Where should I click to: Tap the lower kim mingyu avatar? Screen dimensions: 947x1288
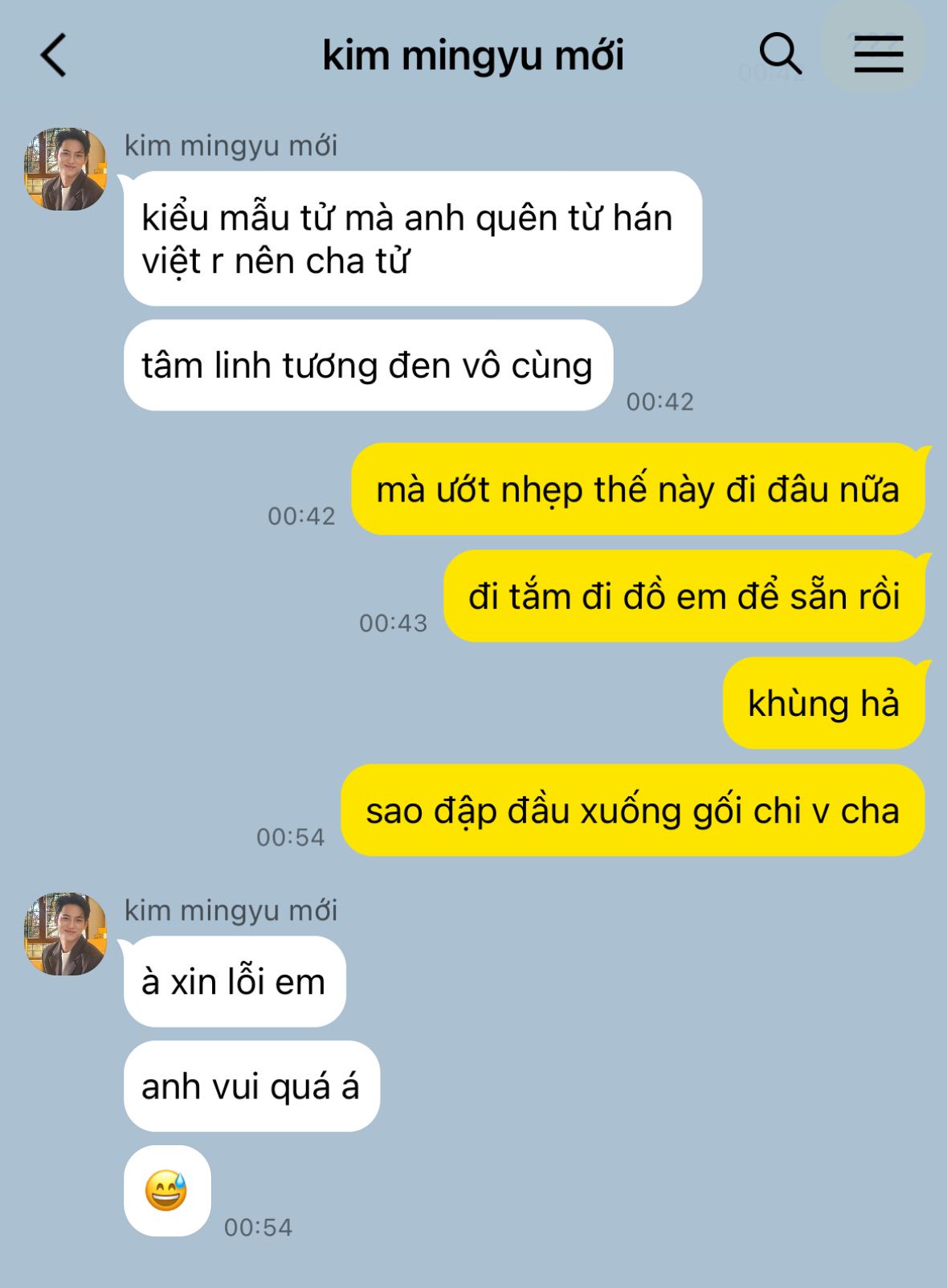coord(65,934)
